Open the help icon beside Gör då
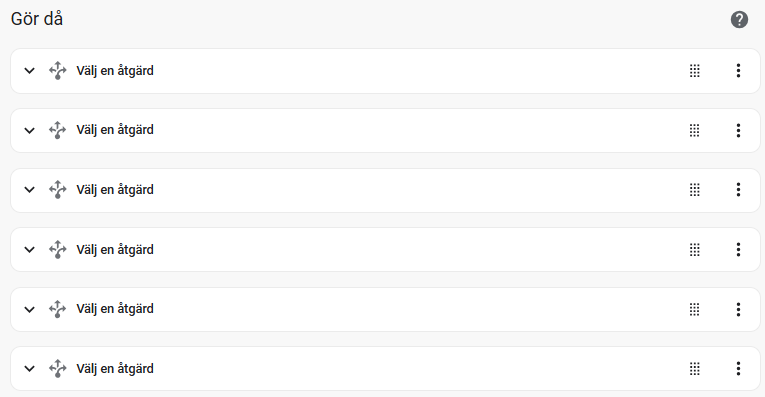This screenshot has height=397, width=765. (x=739, y=20)
